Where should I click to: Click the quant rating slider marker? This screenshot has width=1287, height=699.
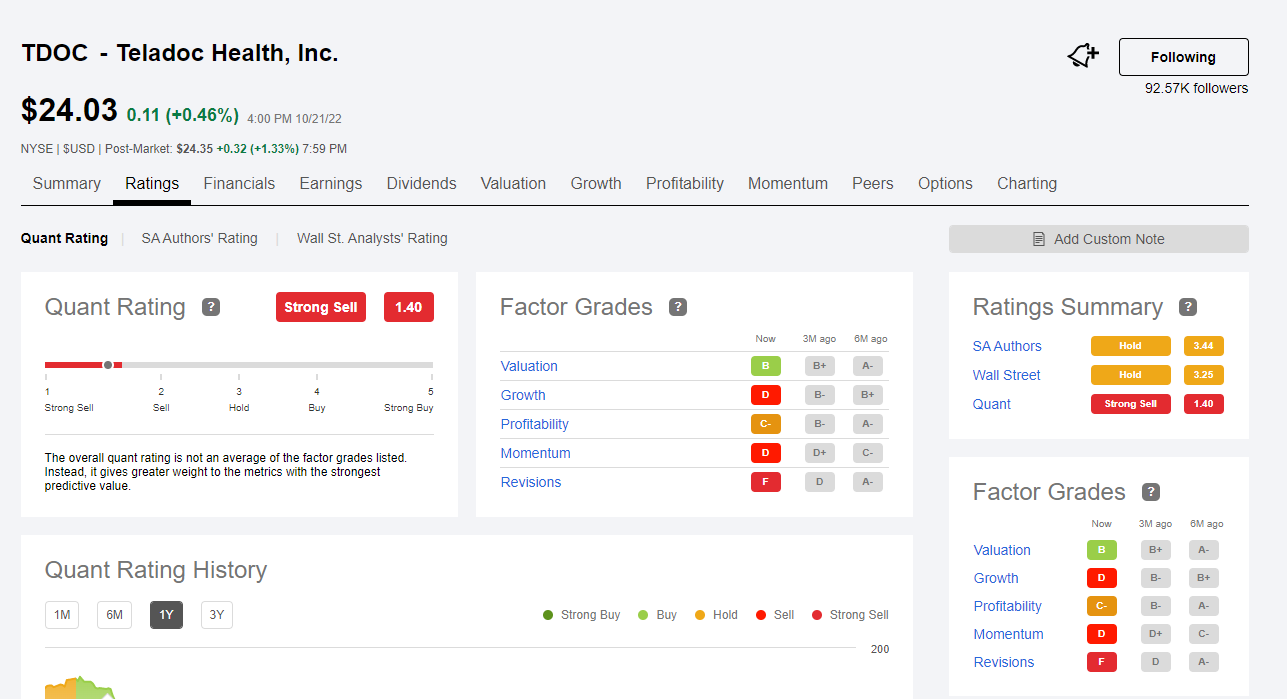[x=108, y=365]
